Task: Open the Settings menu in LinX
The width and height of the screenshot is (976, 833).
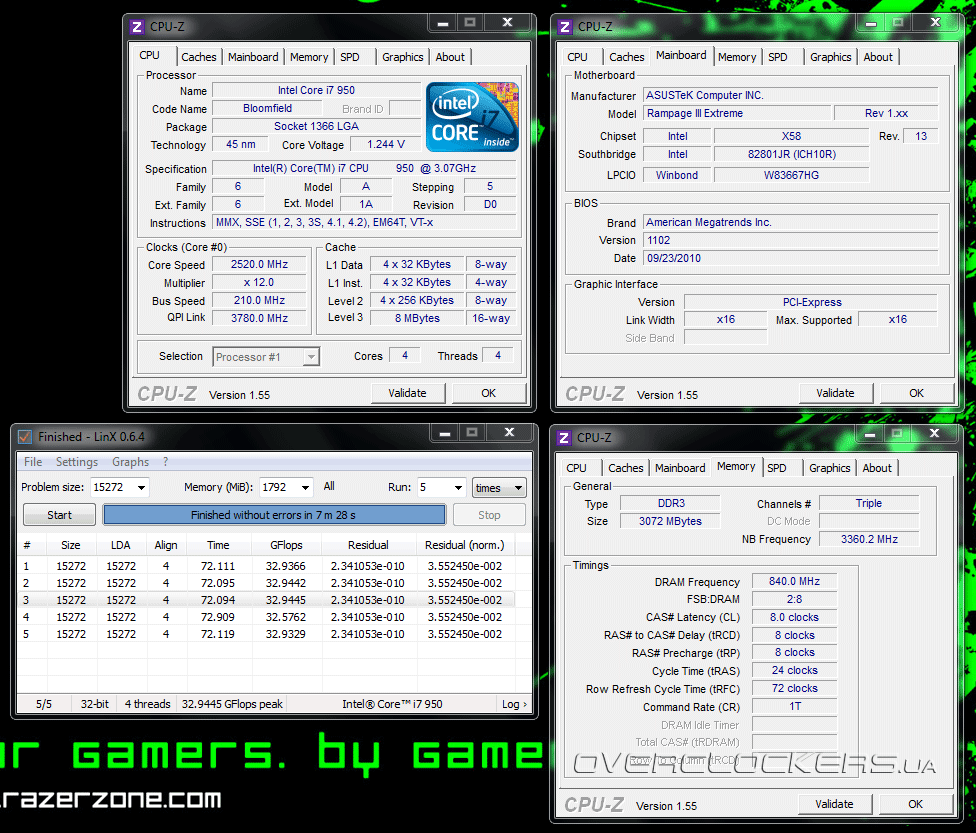Action: point(77,462)
